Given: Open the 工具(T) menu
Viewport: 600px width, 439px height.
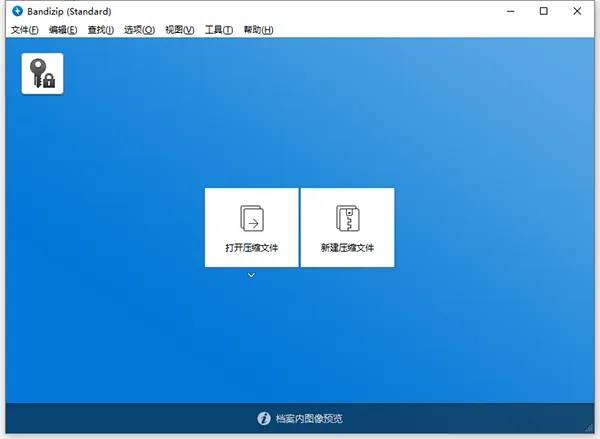Looking at the screenshot, I should tap(219, 30).
